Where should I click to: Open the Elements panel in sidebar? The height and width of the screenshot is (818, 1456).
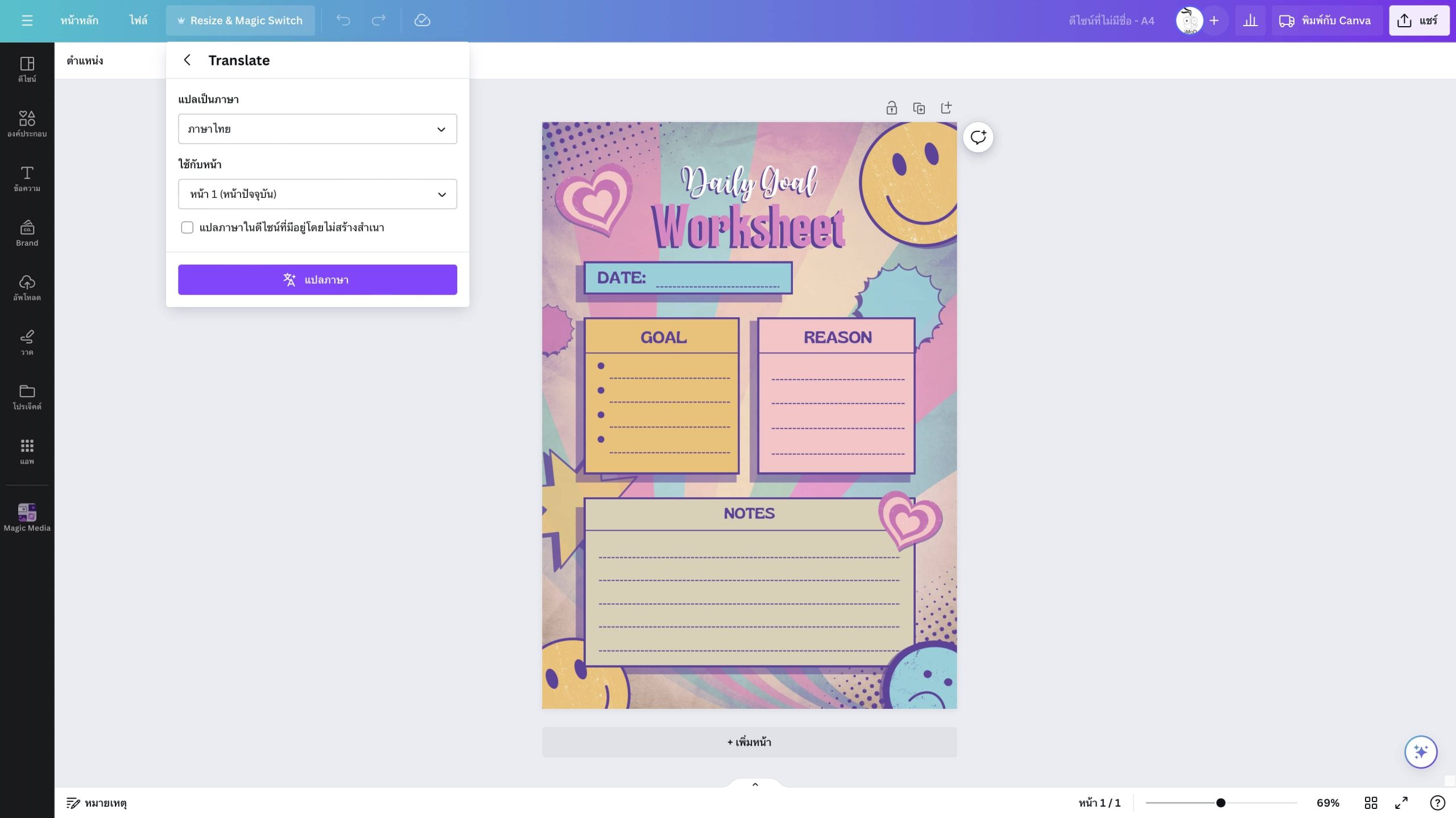pyautogui.click(x=27, y=124)
